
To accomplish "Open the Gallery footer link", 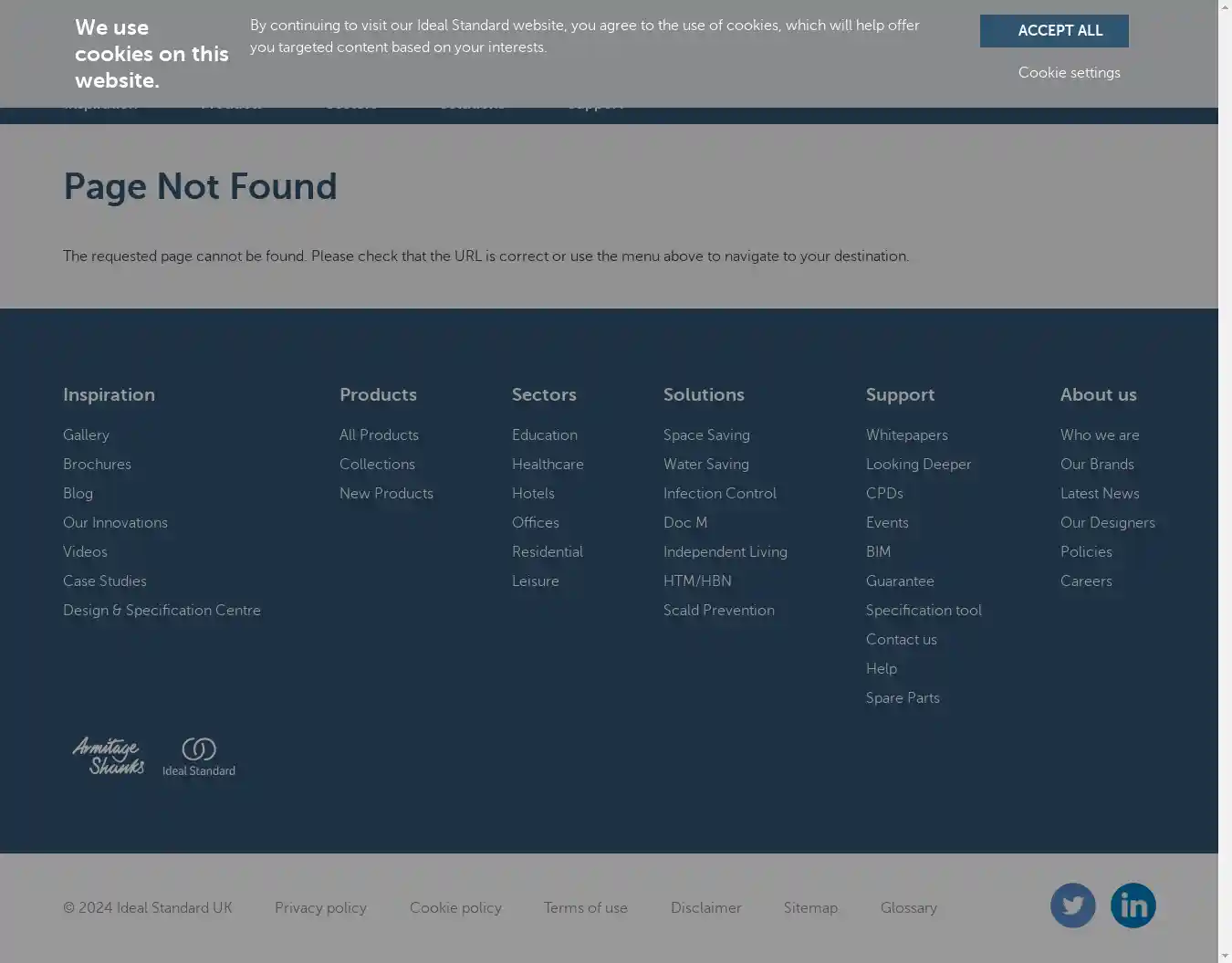I will (86, 435).
